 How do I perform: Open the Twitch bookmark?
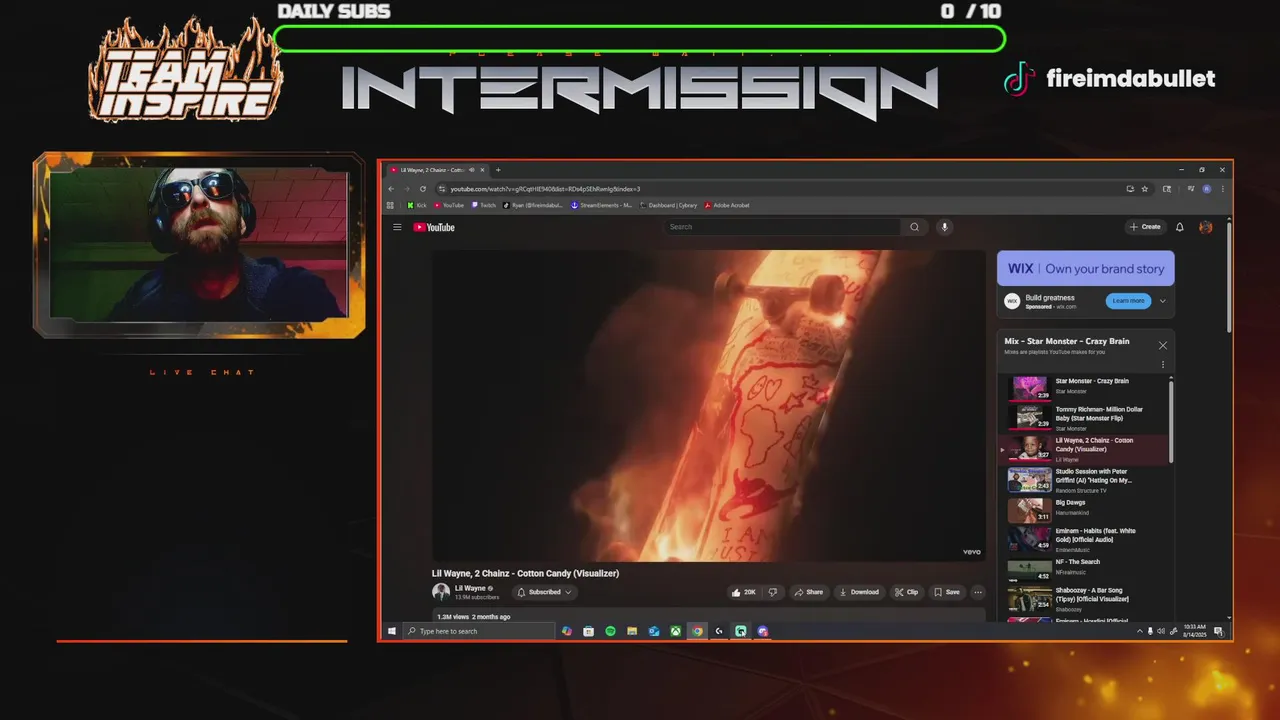pyautogui.click(x=484, y=205)
